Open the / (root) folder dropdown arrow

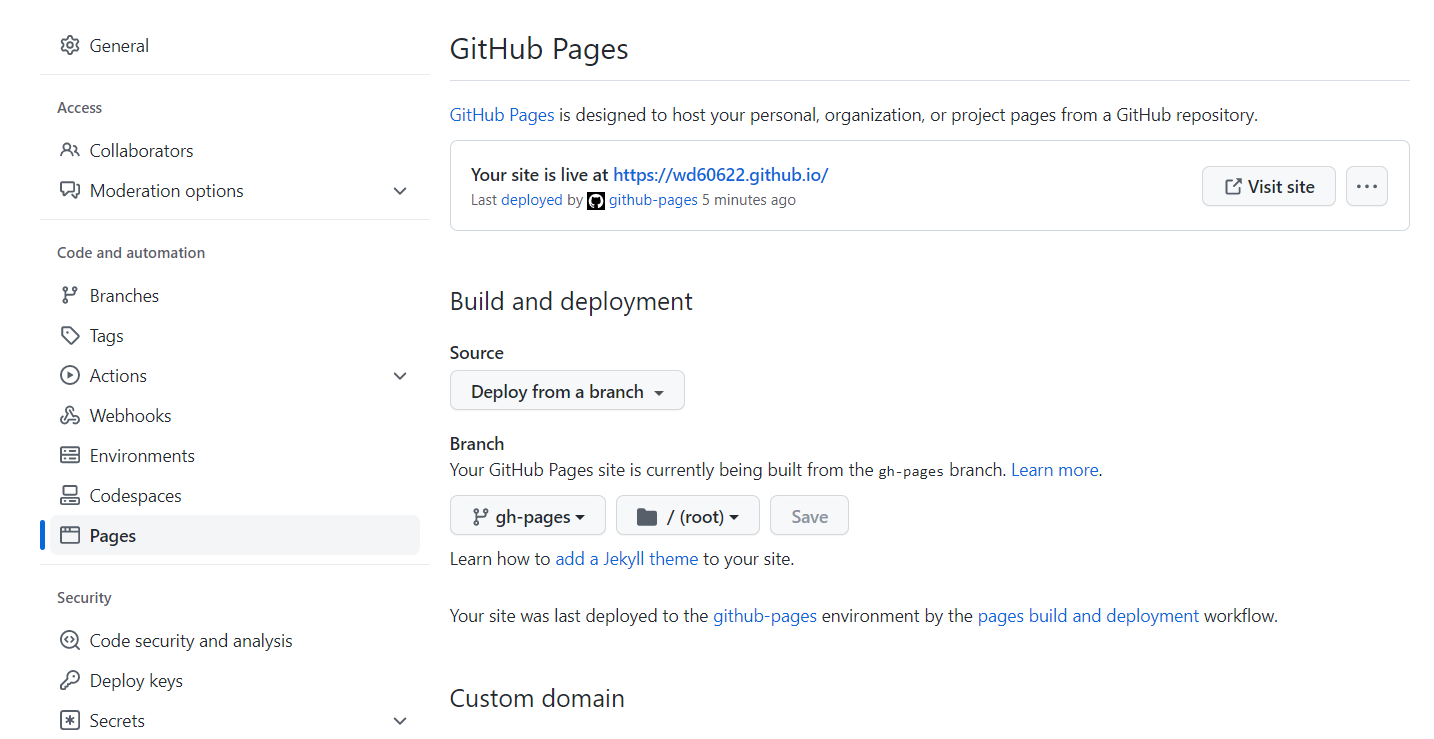[735, 518]
